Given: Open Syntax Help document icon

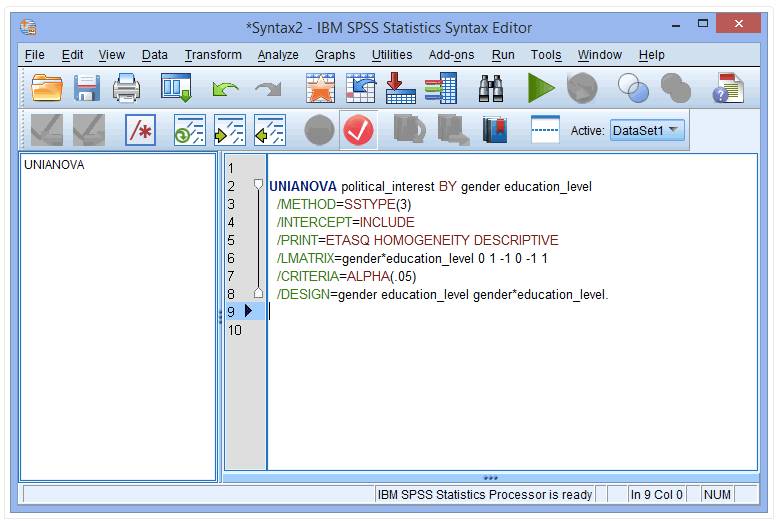Looking at the screenshot, I should 728,88.
